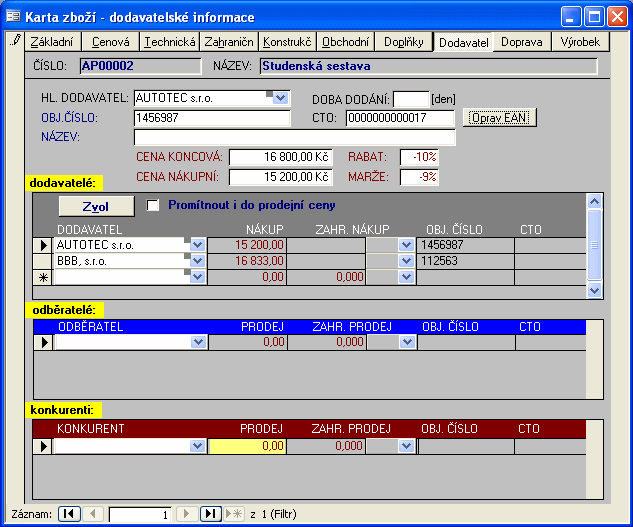The width and height of the screenshot is (633, 527).
Task: Open currency dropdown in BBB row
Action: tap(406, 261)
